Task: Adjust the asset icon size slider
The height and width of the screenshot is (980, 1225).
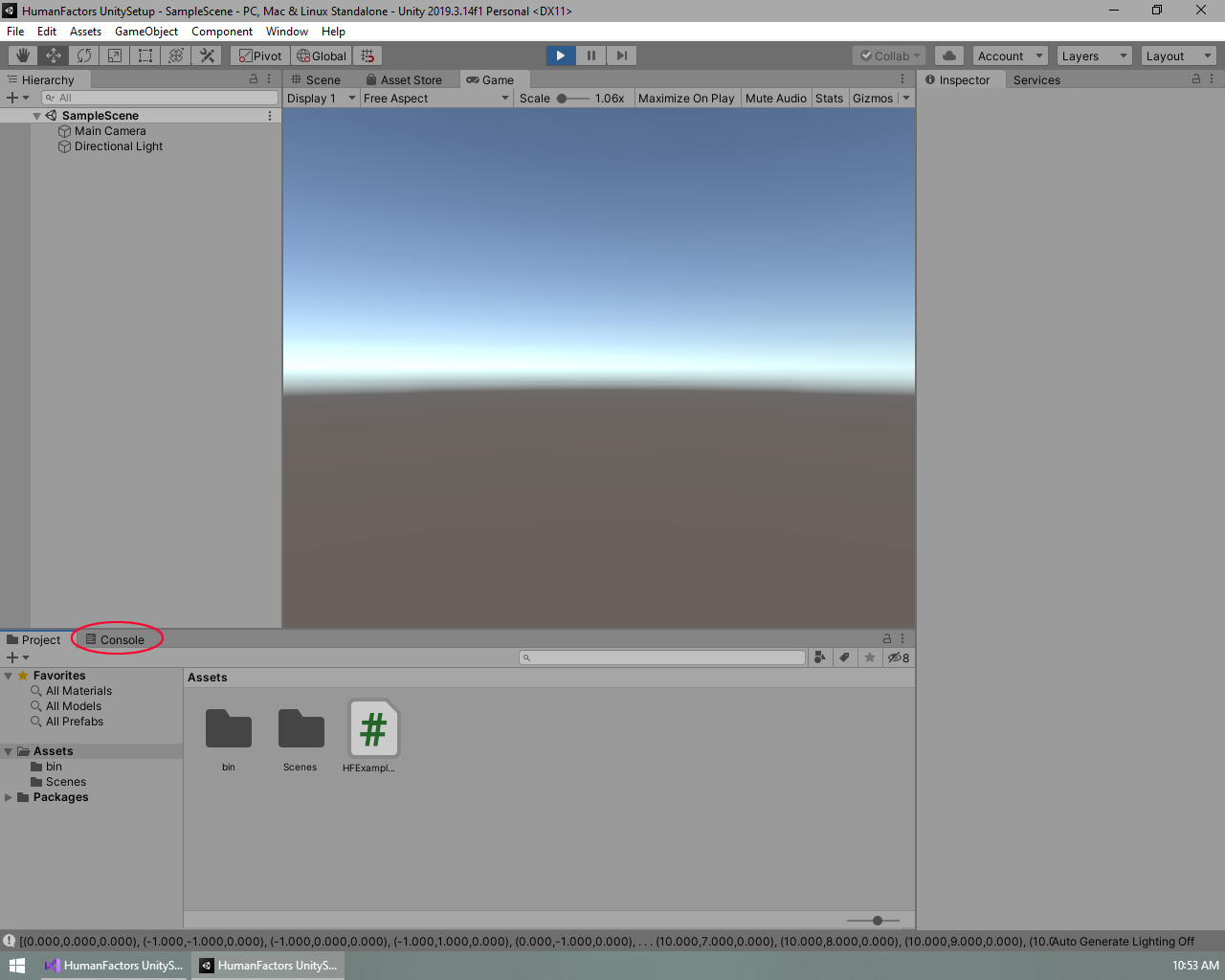Action: coord(873,921)
